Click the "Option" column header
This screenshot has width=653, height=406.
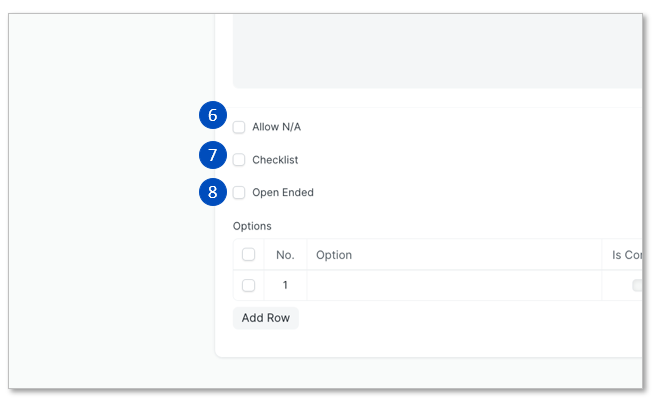click(x=334, y=255)
